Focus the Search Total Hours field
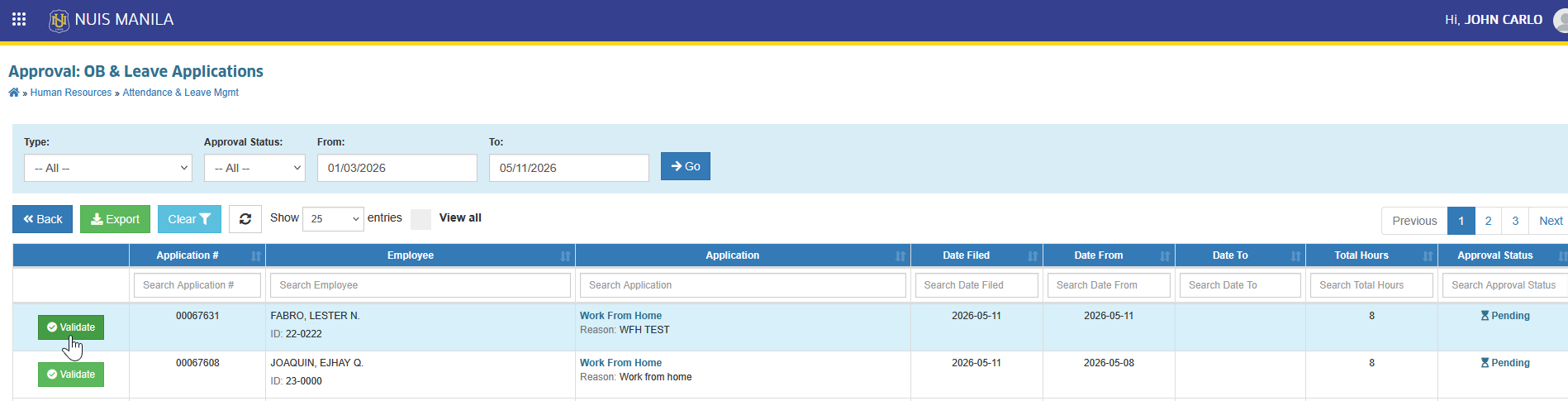 [1371, 285]
